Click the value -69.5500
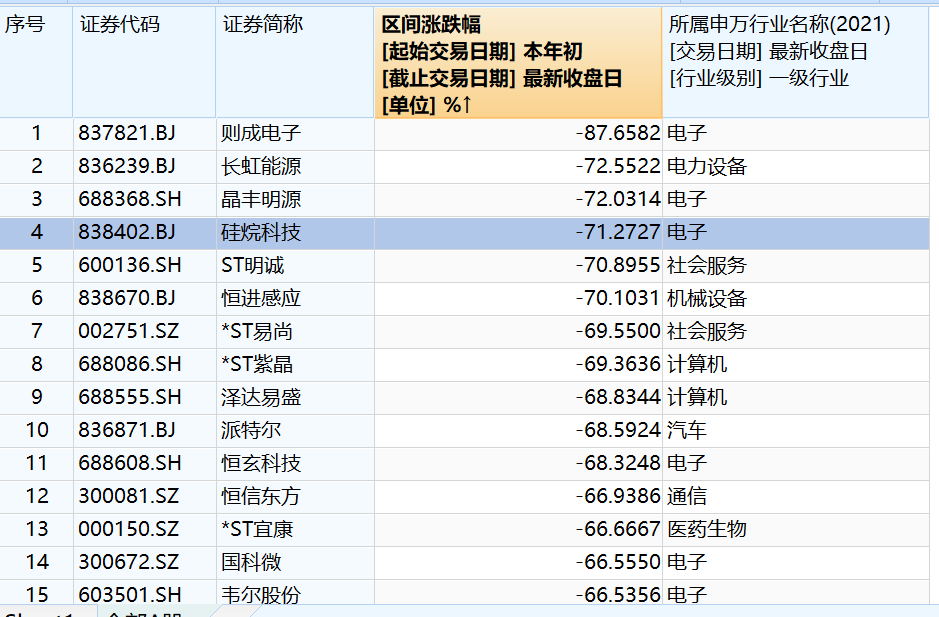This screenshot has height=617, width=939. (x=618, y=331)
